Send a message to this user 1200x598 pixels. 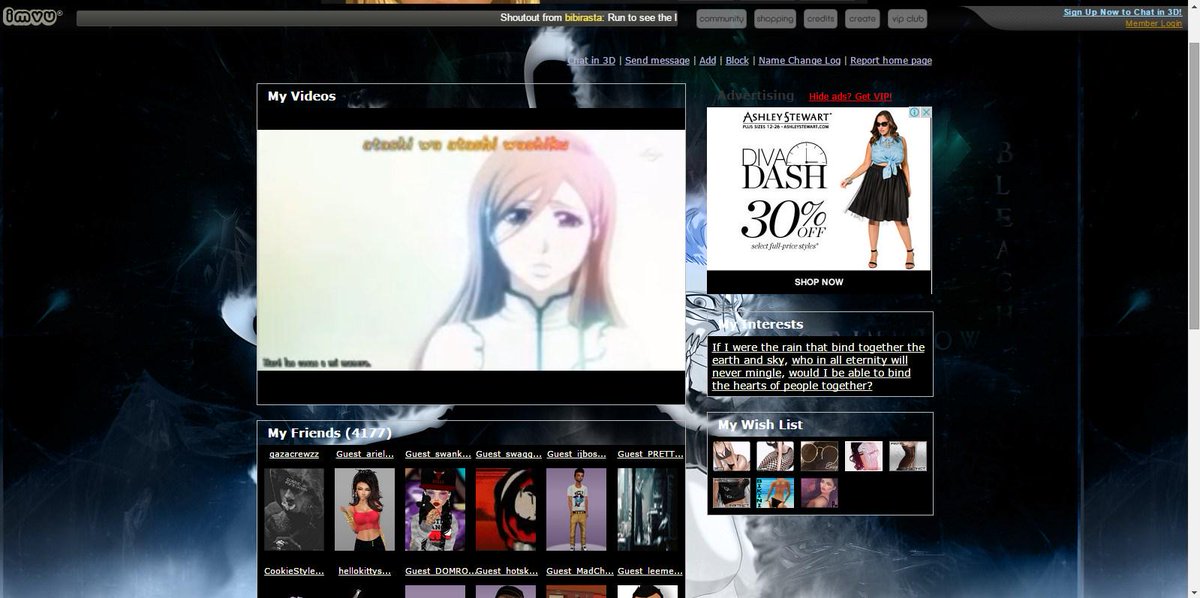point(657,60)
